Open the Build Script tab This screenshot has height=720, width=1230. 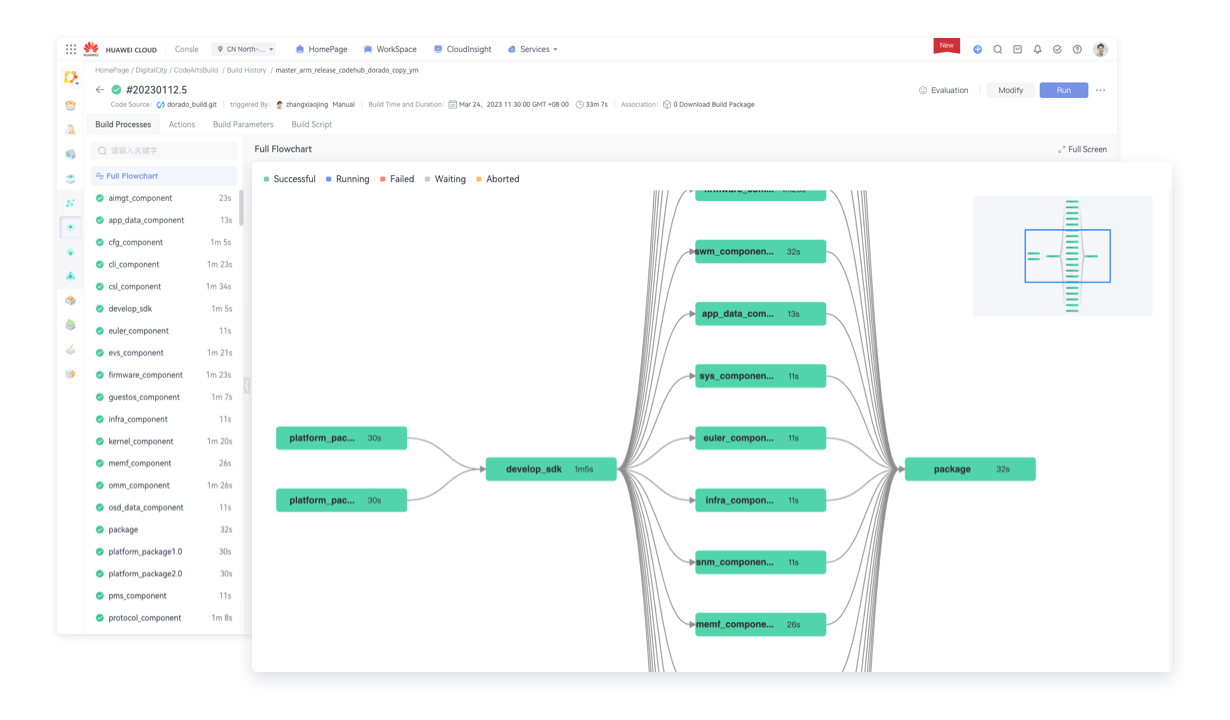pos(311,125)
